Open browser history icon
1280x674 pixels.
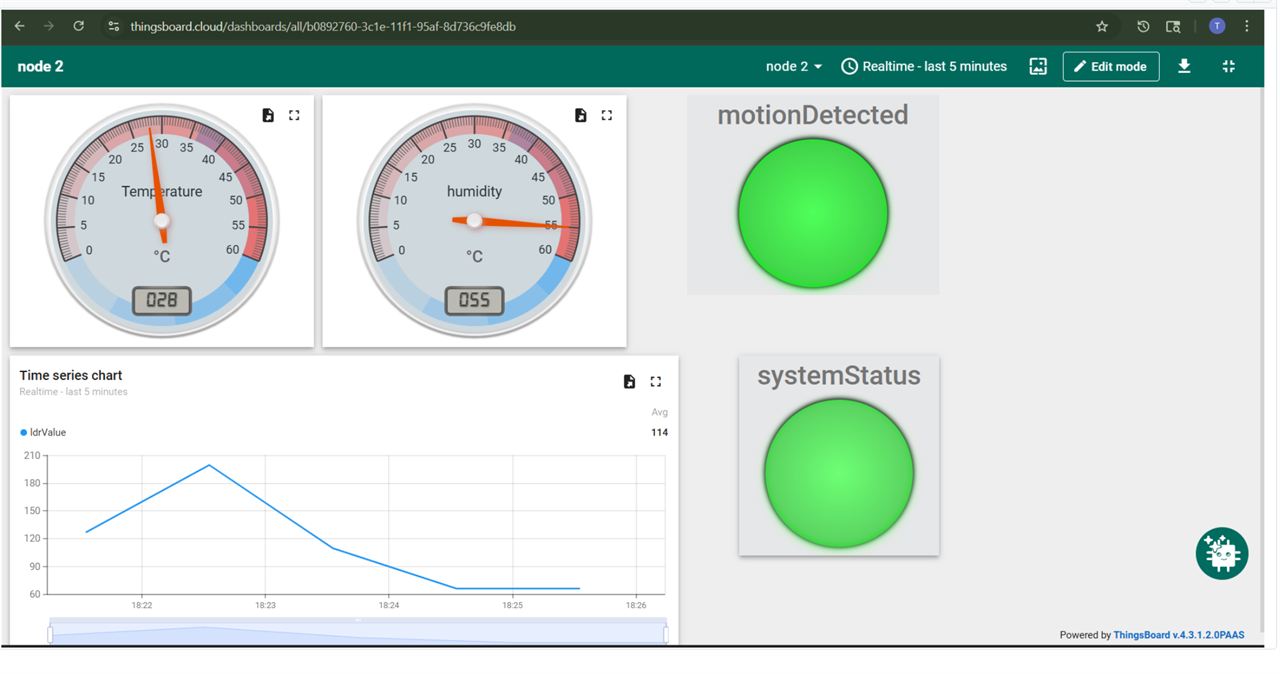pos(1143,26)
